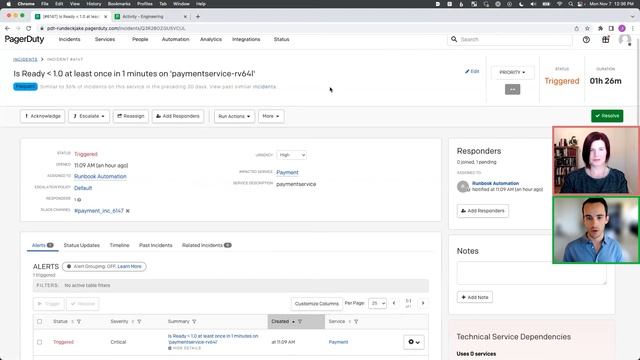Reload the page
This screenshot has height=360, width=640.
tap(29, 28)
